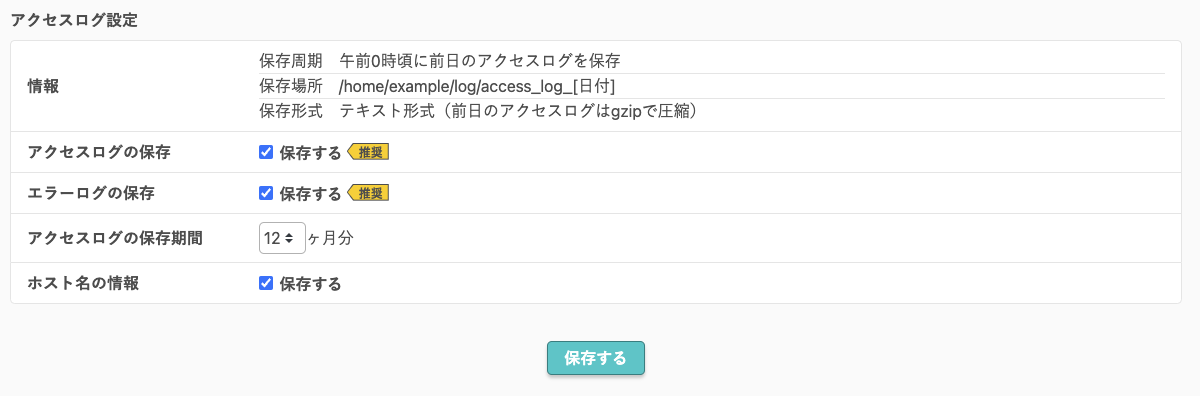Click the 保存する label for ホスト名の情報
Screen dimensions: 1200x396
[311, 284]
